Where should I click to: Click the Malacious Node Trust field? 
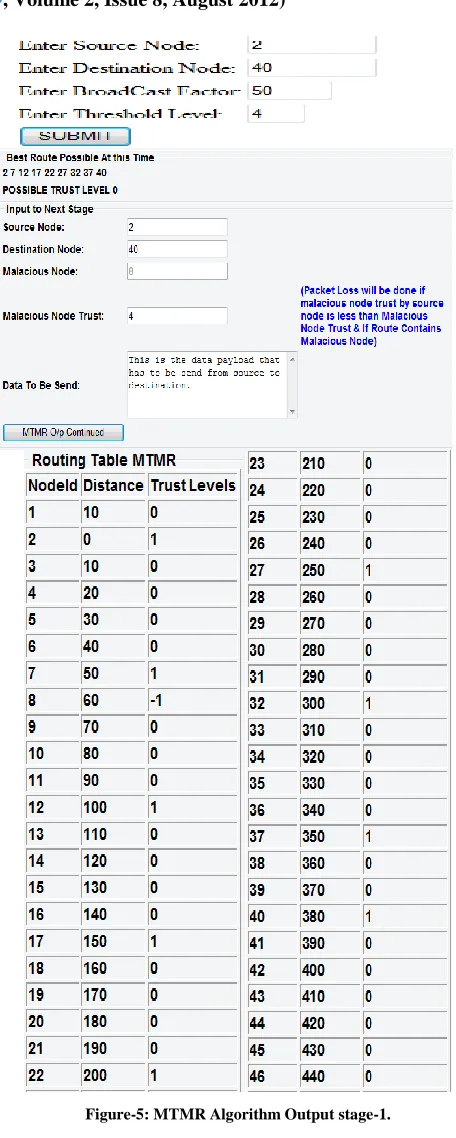coord(176,316)
